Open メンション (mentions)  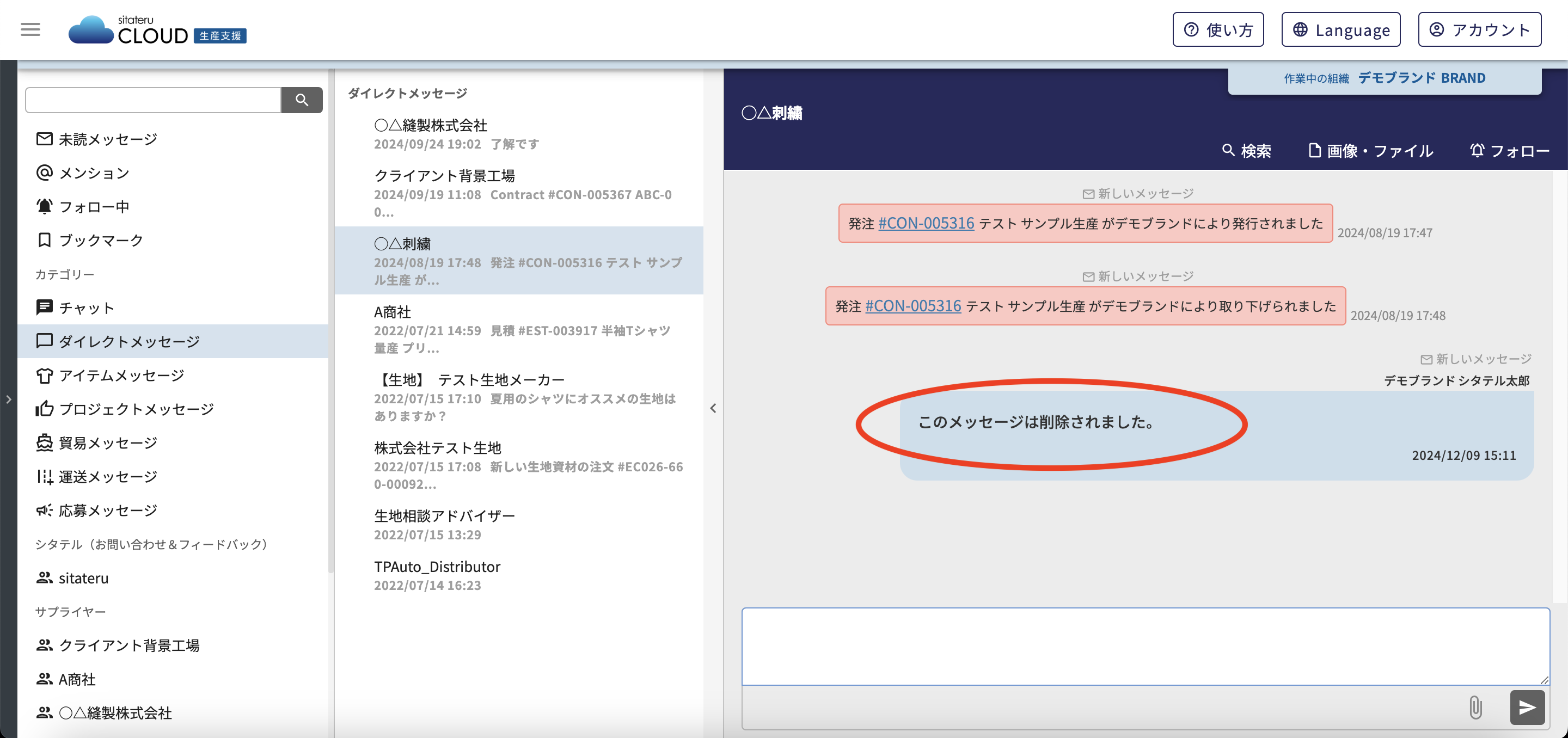coord(172,173)
